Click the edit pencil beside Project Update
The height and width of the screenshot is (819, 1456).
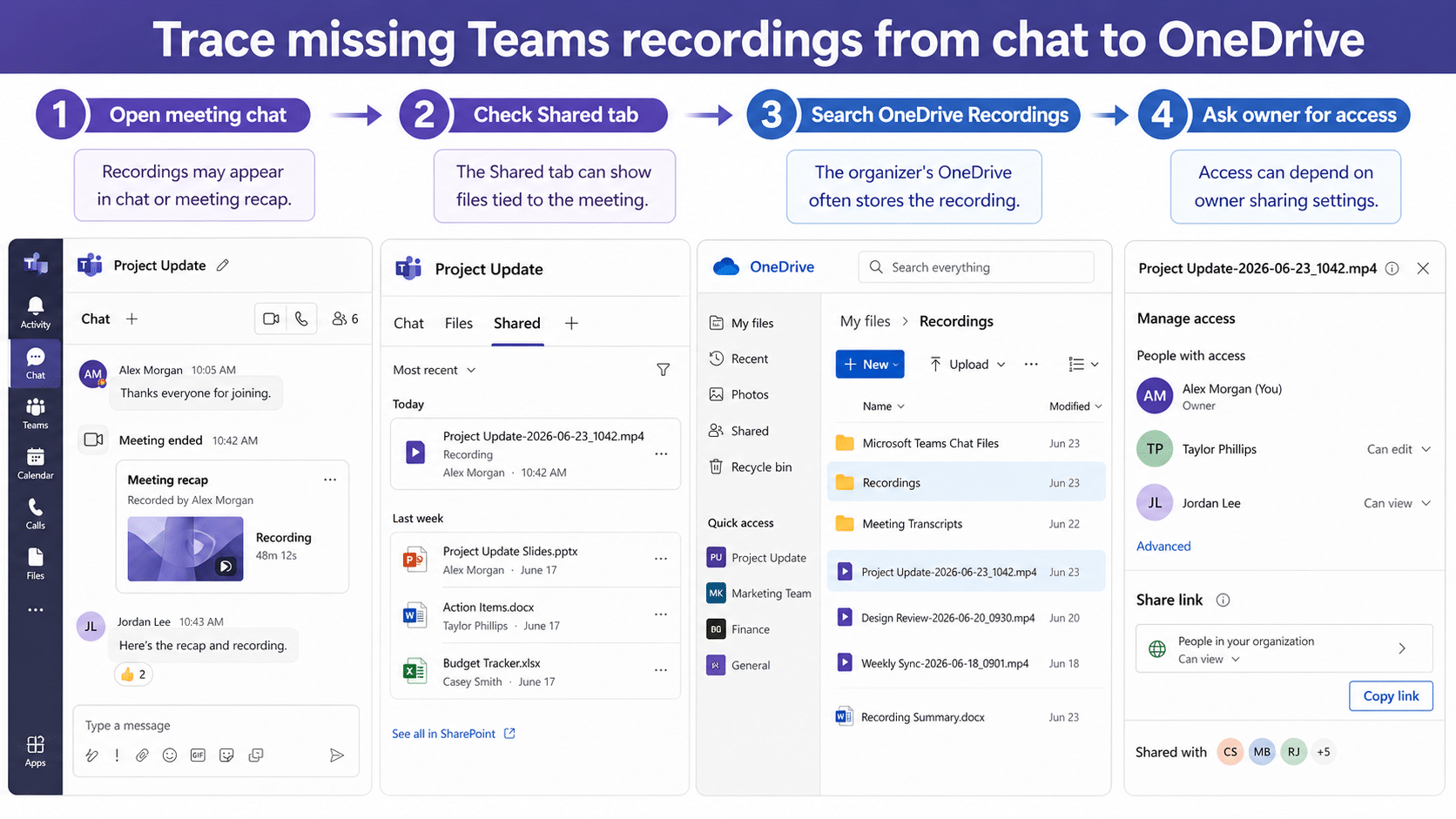tap(223, 265)
